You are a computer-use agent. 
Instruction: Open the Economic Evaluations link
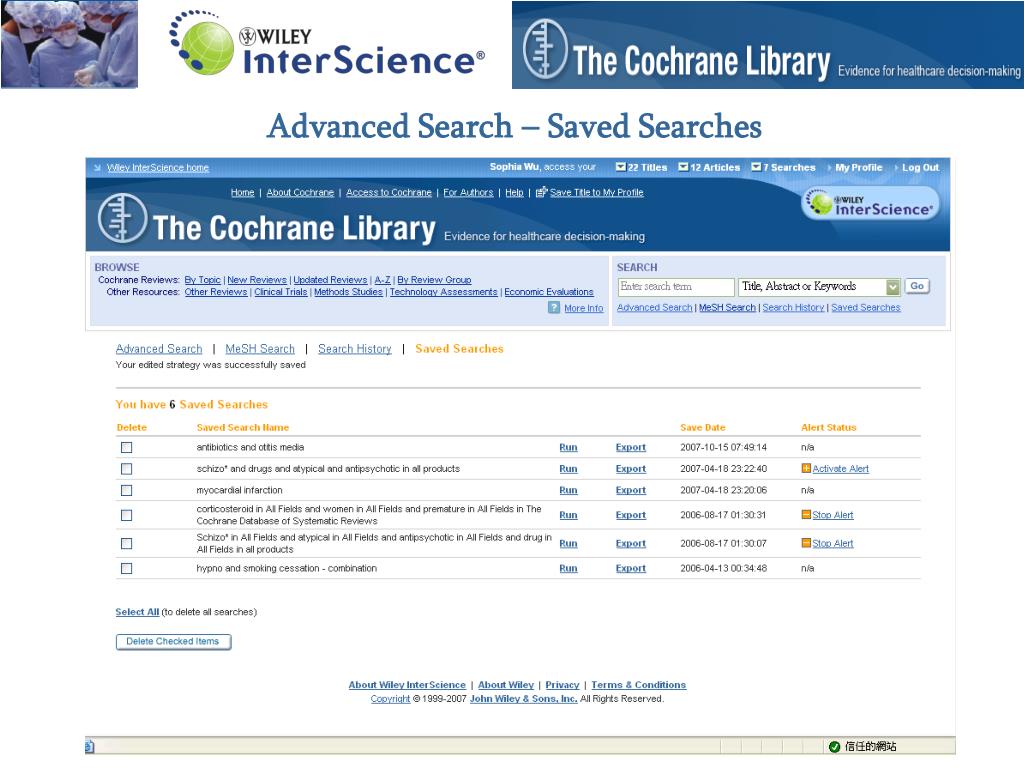coord(549,292)
